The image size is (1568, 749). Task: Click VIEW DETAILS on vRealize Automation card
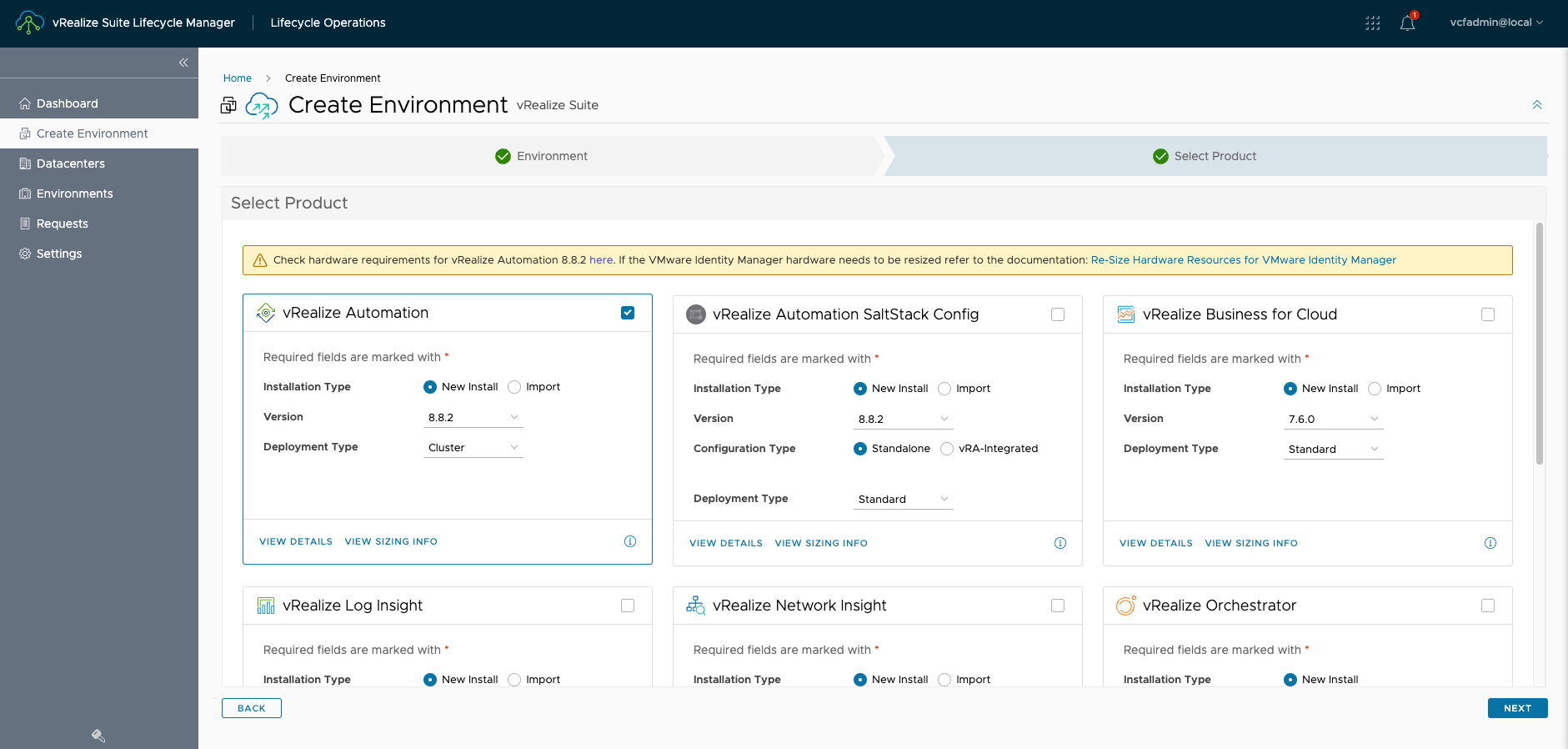point(296,541)
